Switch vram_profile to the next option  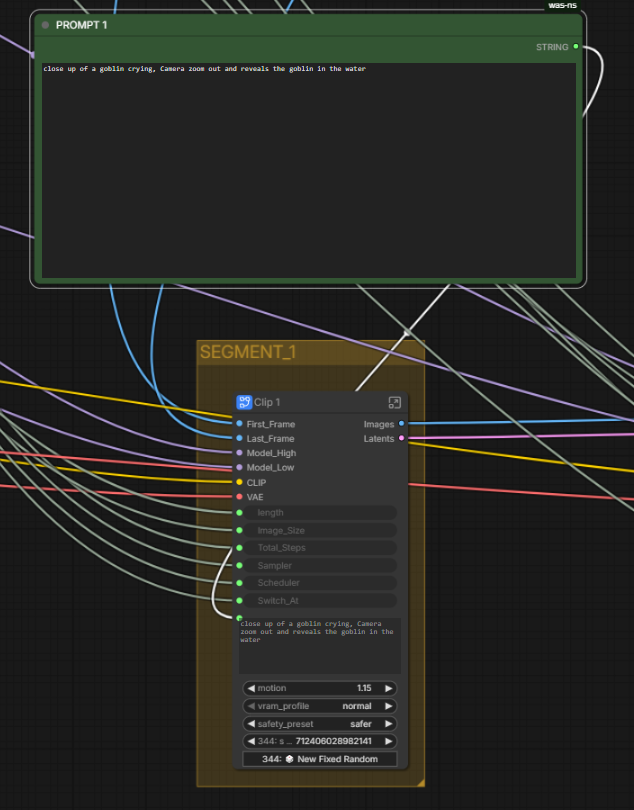click(389, 706)
